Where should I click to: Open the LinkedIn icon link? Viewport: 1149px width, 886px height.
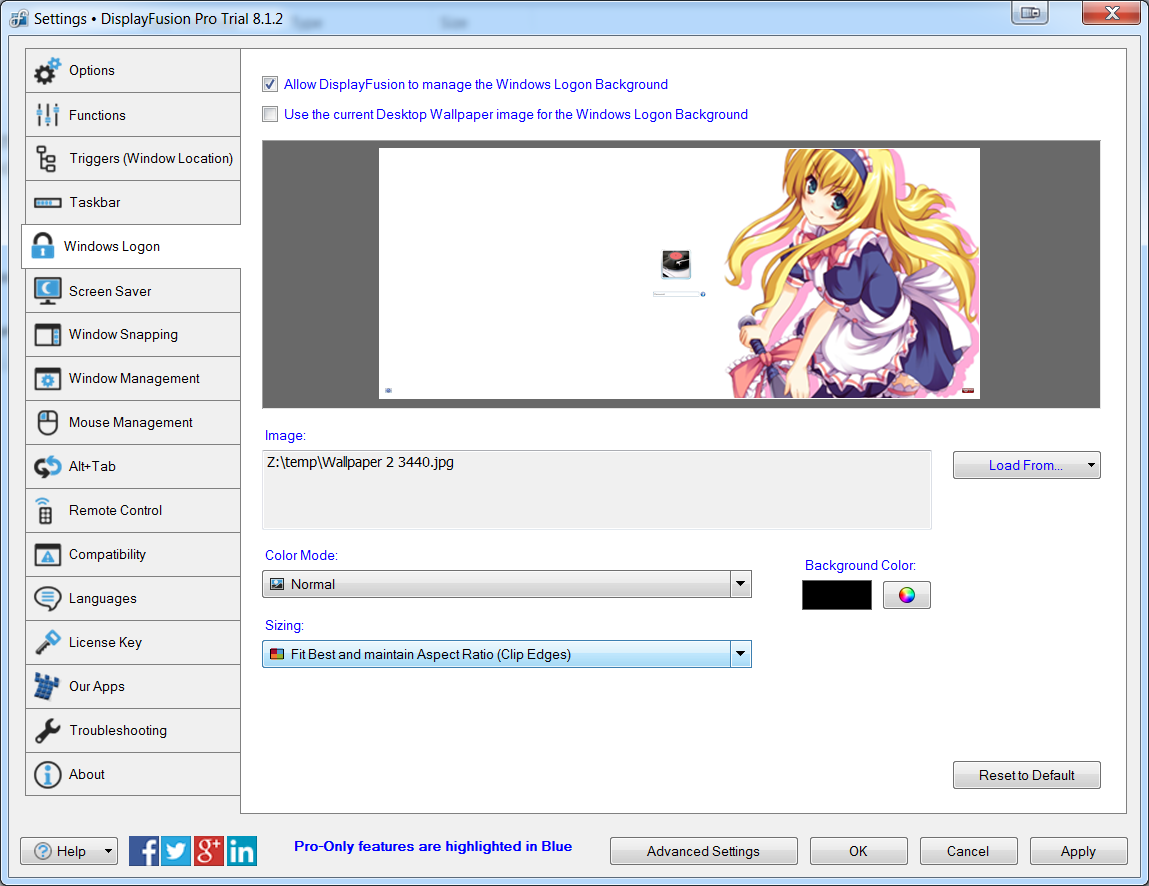[x=242, y=851]
